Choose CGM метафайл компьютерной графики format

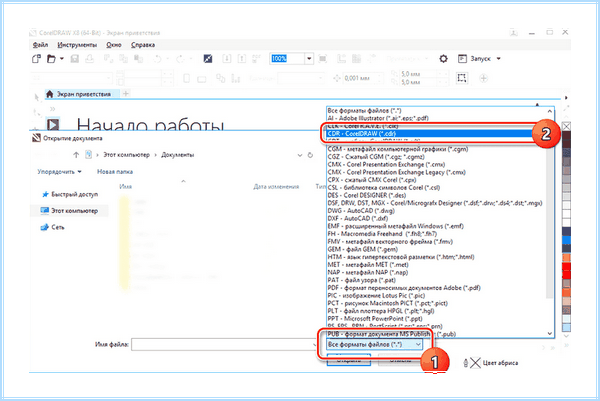coord(398,149)
